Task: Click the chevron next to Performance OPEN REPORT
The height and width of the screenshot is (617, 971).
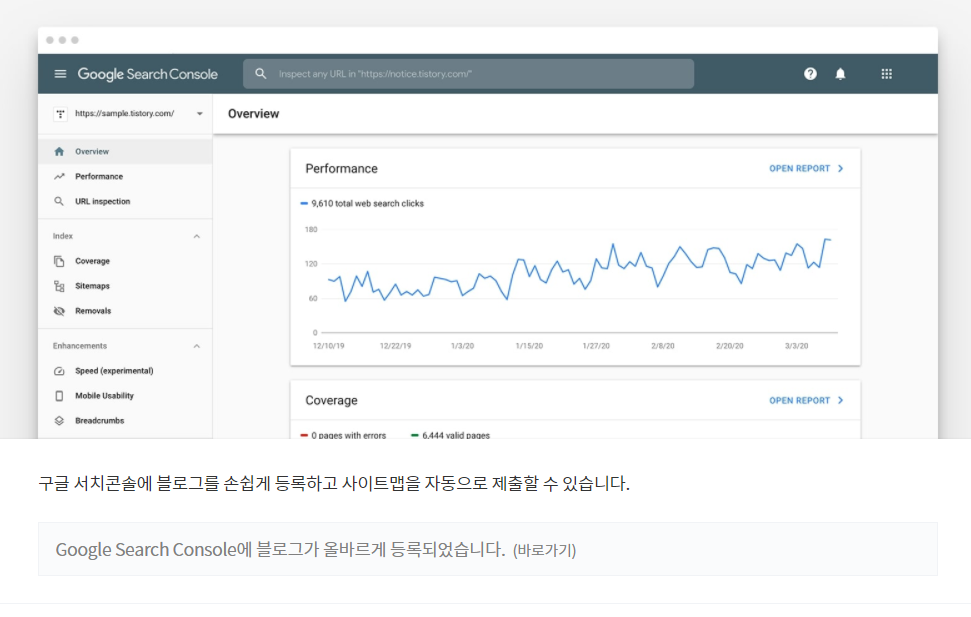Action: pos(840,168)
